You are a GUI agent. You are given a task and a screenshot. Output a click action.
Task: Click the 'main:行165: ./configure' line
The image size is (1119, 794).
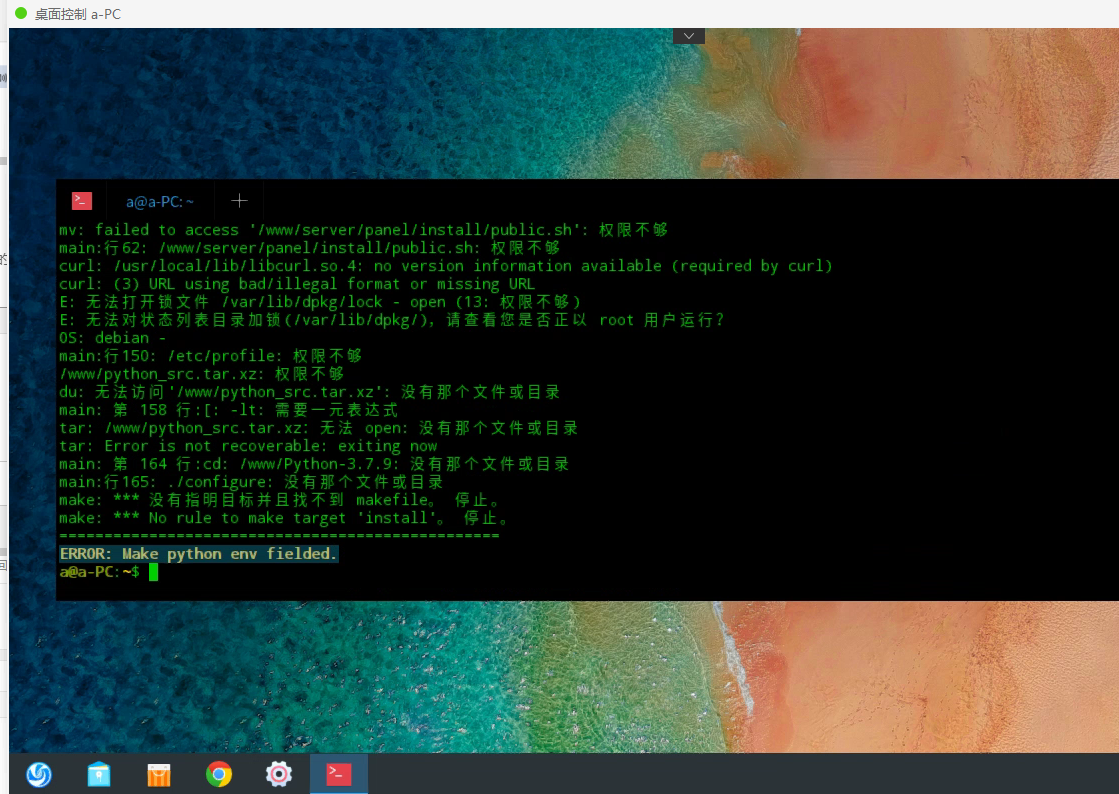tap(251, 482)
